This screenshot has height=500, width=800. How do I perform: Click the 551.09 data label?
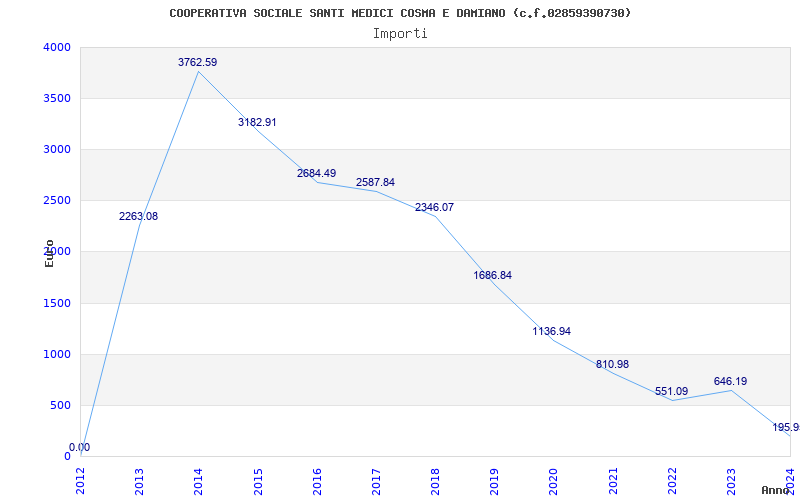point(671,391)
